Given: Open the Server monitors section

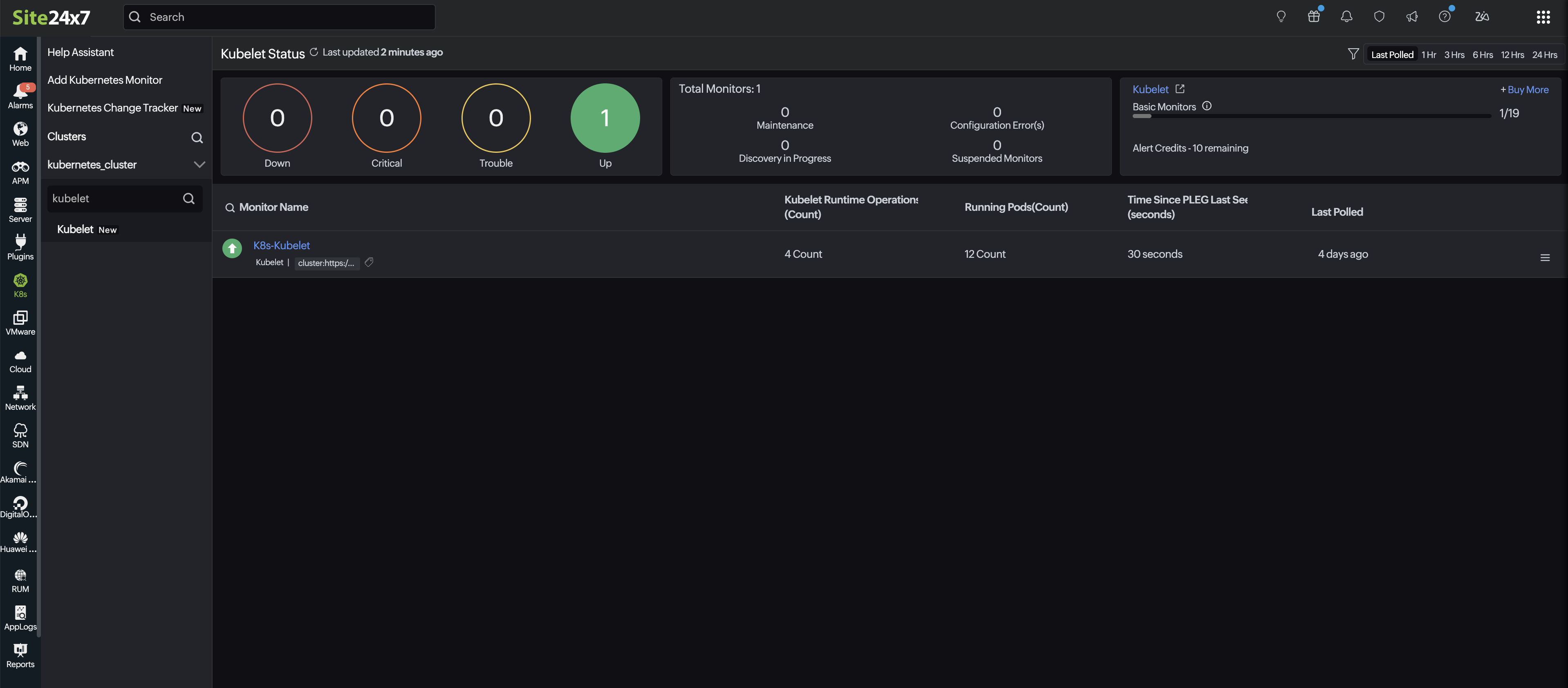Looking at the screenshot, I should tap(20, 210).
